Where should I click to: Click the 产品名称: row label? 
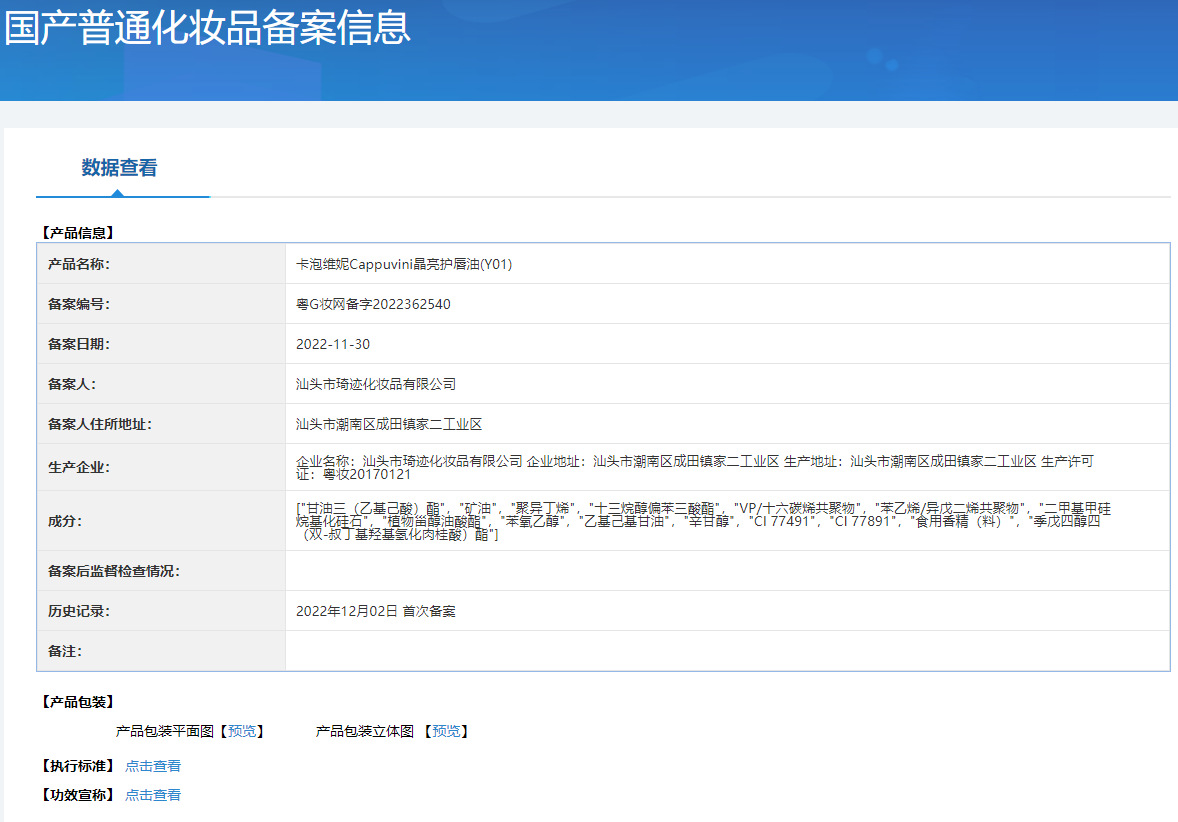[79, 264]
